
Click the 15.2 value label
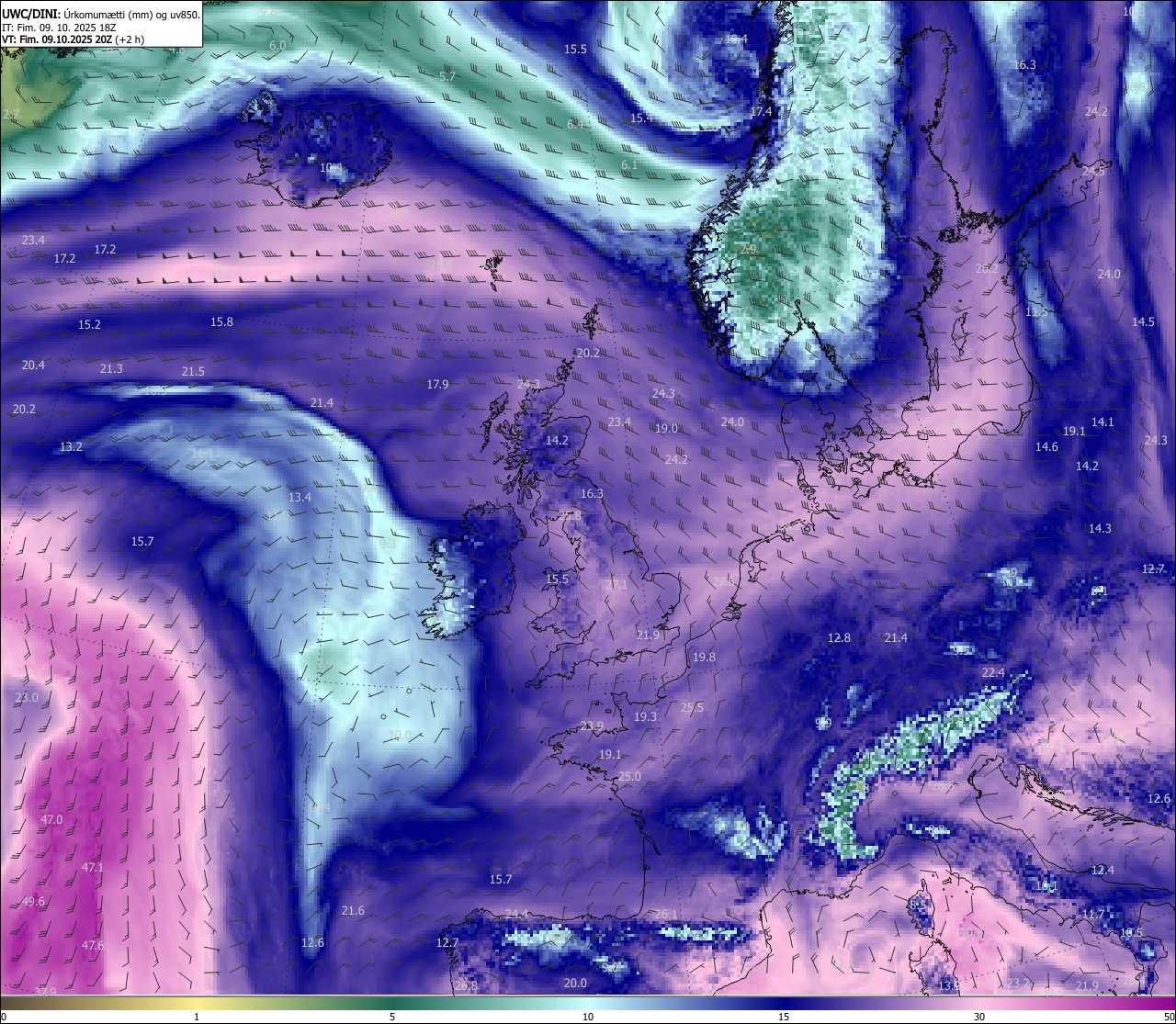pos(89,324)
